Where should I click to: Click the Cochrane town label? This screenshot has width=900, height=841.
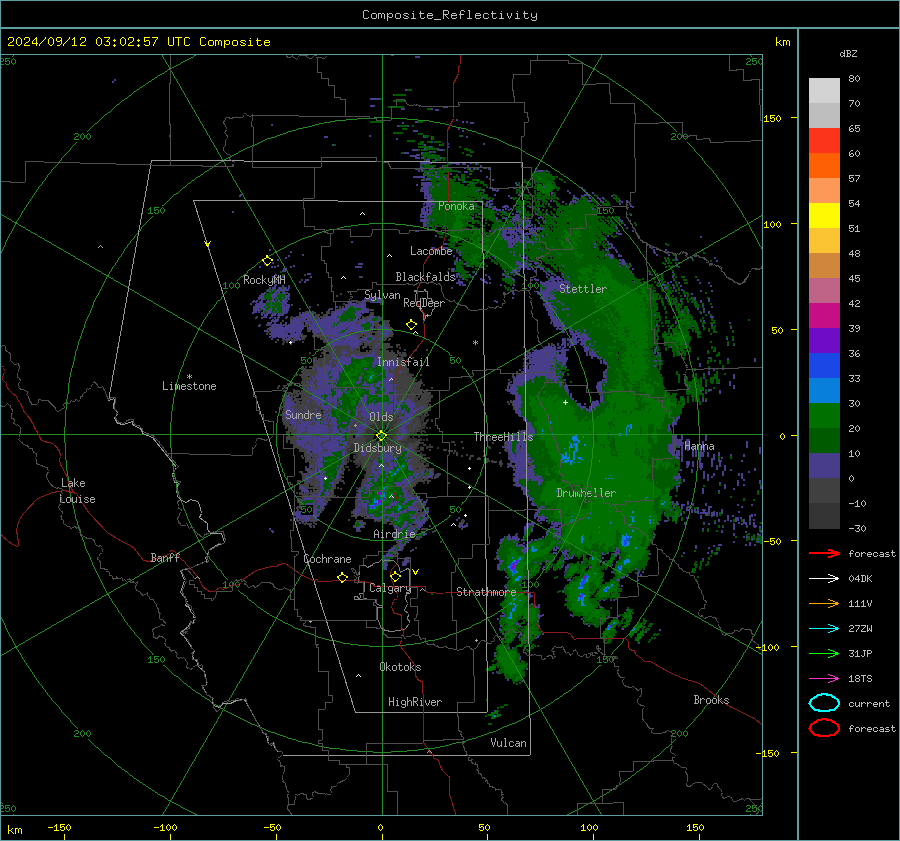[x=327, y=559]
